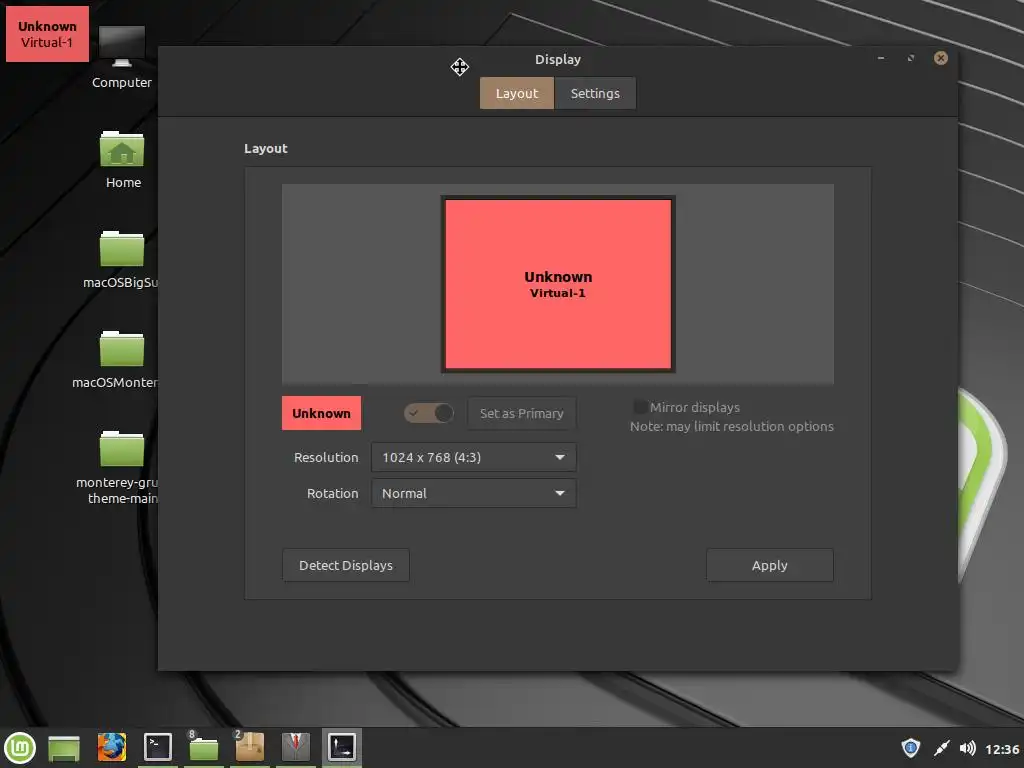This screenshot has width=1024, height=768.
Task: Click the Unknown Virtual-1 overlay label on desktop
Action: pyautogui.click(x=47, y=34)
